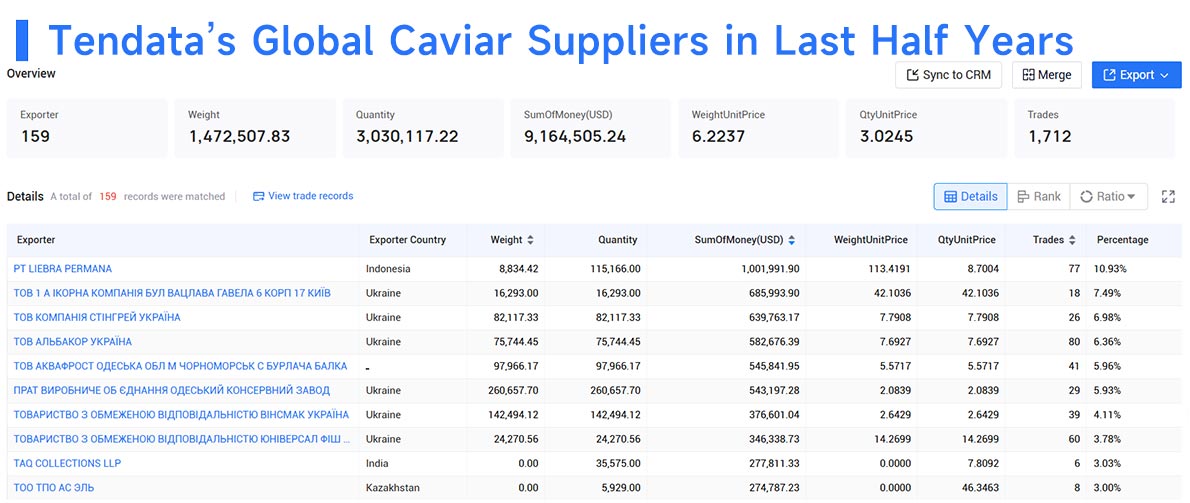Click the 260,657.70 weight value
The height and width of the screenshot is (503, 1190).
[513, 390]
